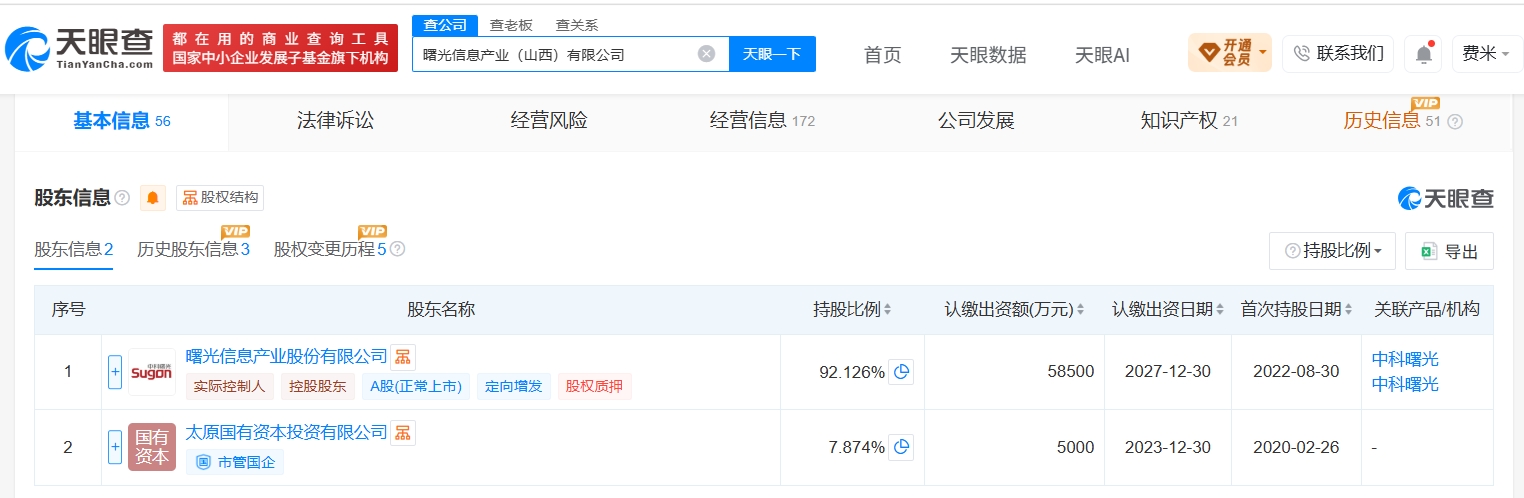Clear the search box with X icon

(706, 54)
